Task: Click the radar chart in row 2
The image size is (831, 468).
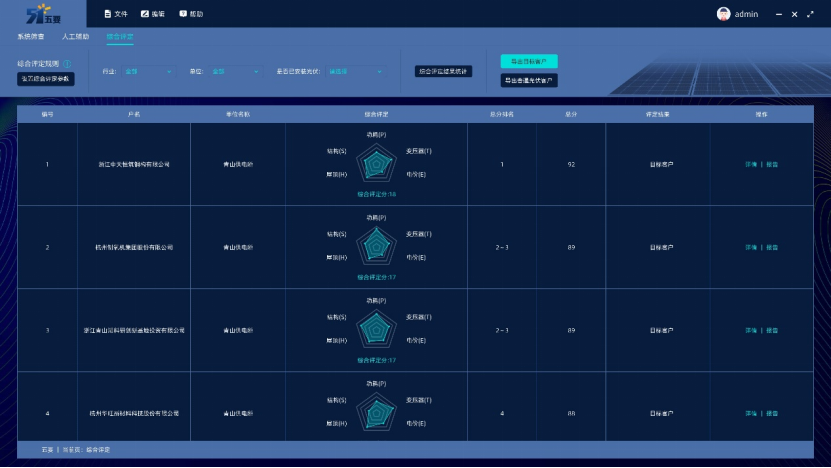Action: point(376,246)
